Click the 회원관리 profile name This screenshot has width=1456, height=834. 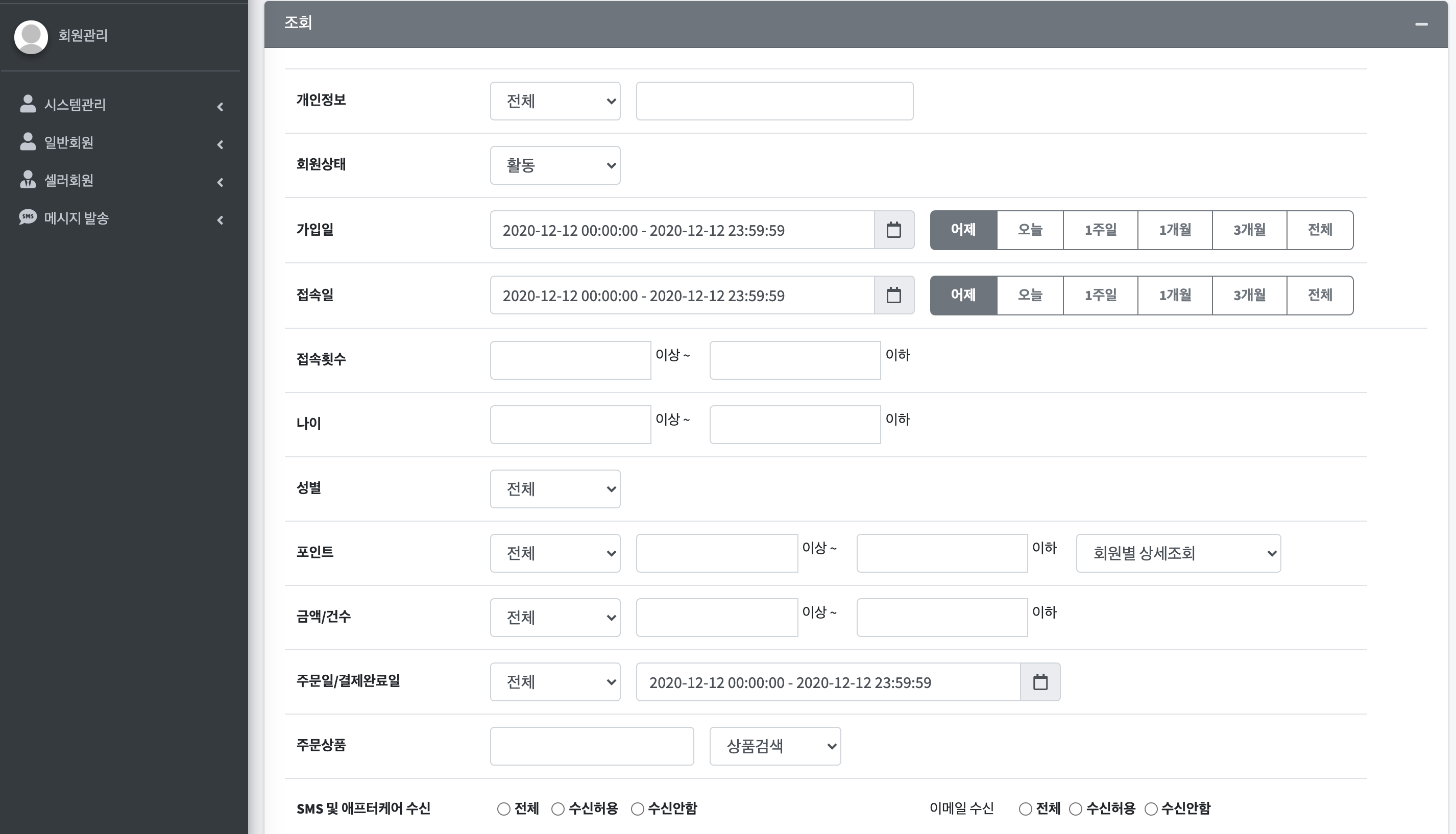(83, 36)
